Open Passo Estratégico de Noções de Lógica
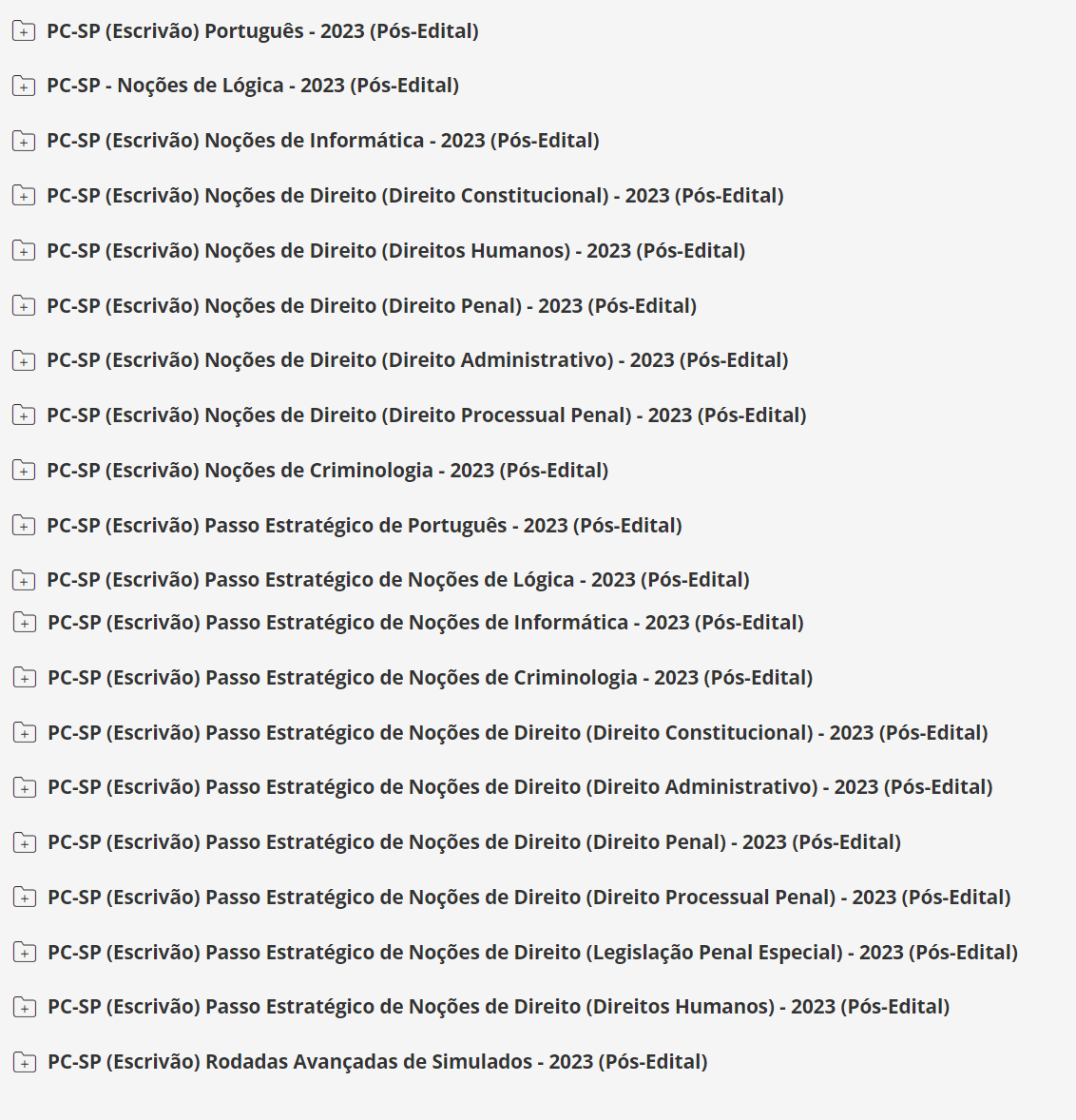Viewport: 1076px width, 1120px height. tap(397, 580)
